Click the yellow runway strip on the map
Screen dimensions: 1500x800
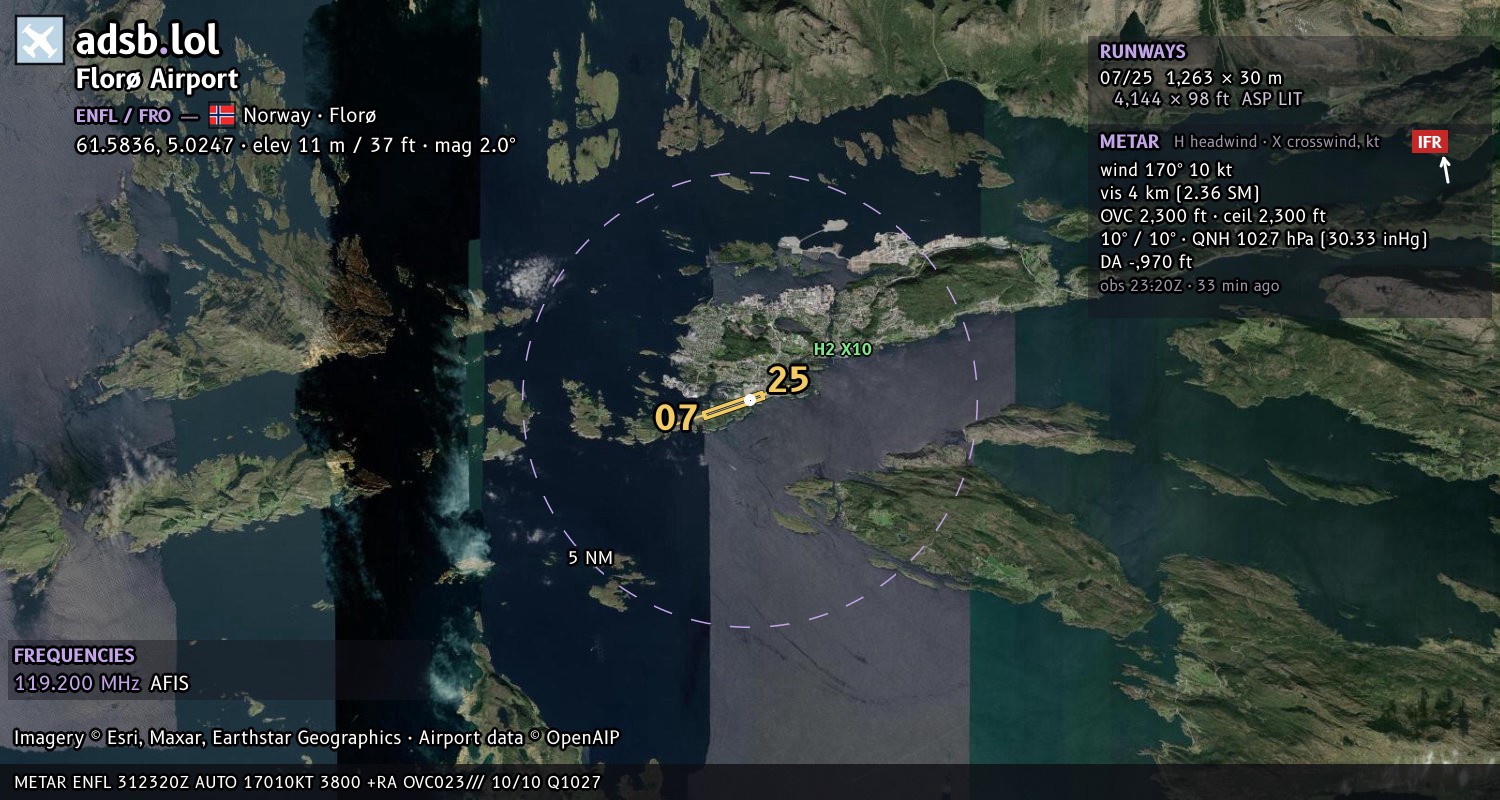click(733, 406)
